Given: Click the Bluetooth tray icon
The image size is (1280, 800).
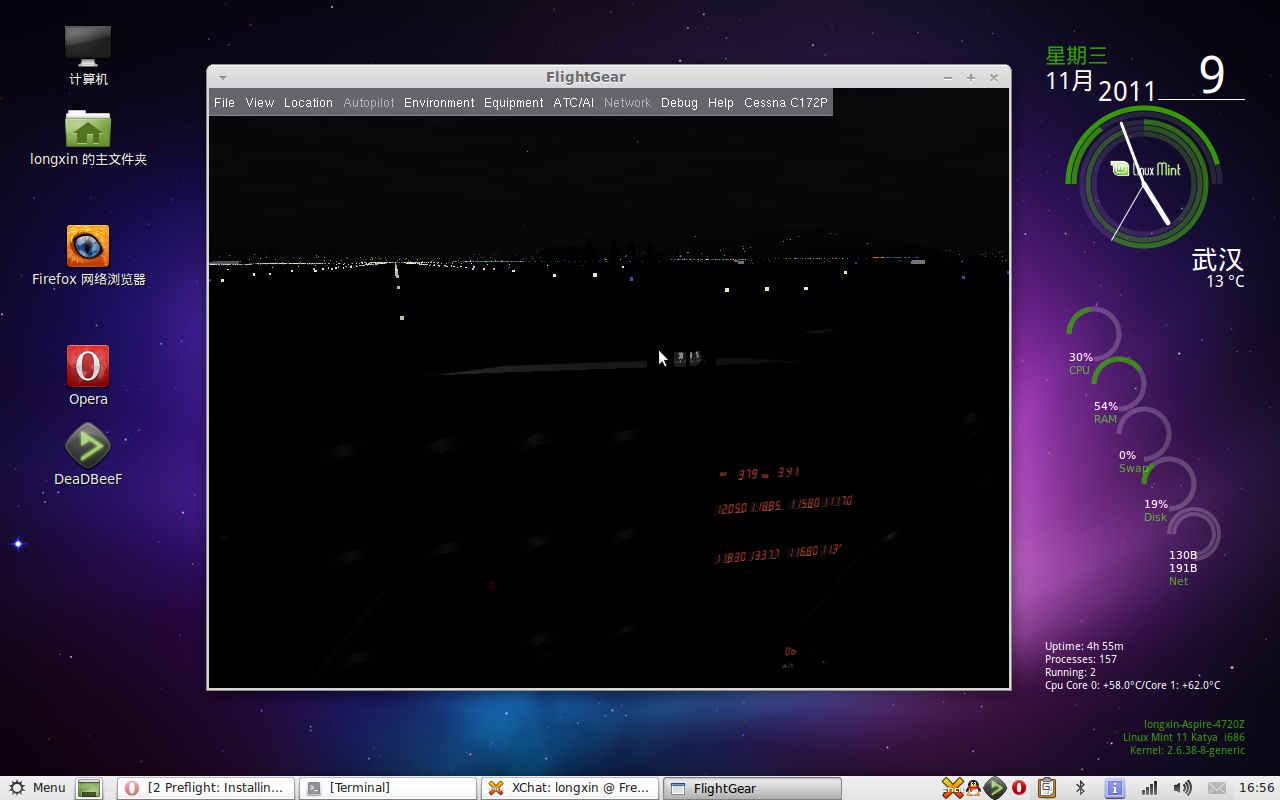Looking at the screenshot, I should pyautogui.click(x=1080, y=788).
